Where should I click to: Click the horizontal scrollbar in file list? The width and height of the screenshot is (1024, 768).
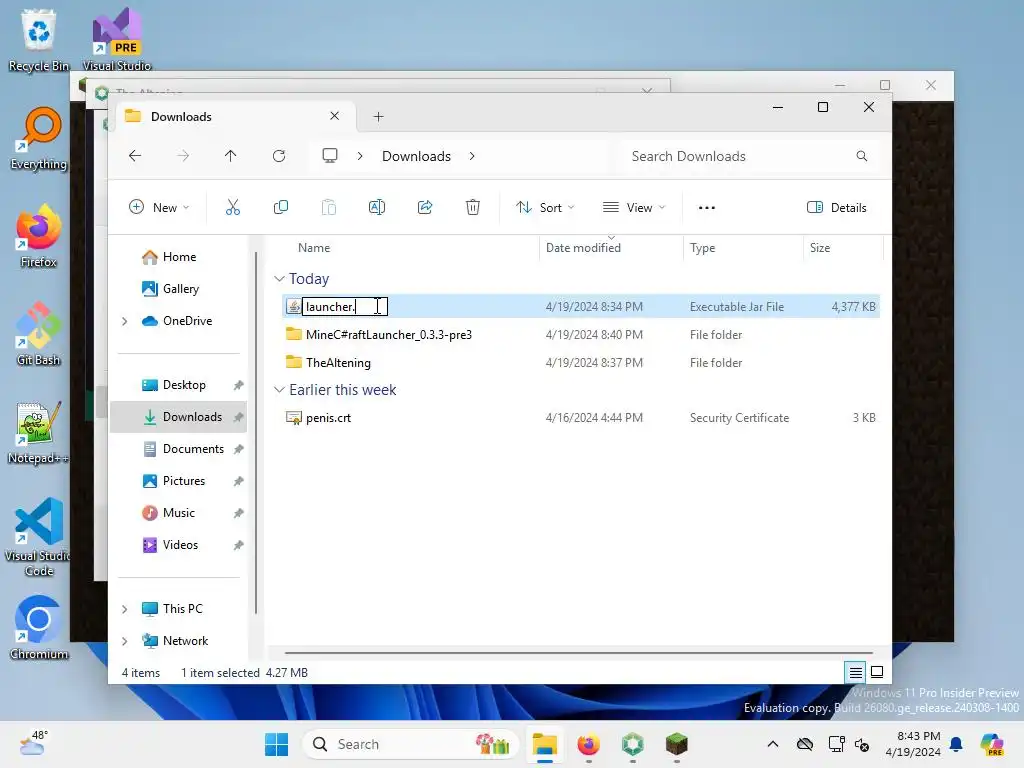pyautogui.click(x=579, y=652)
